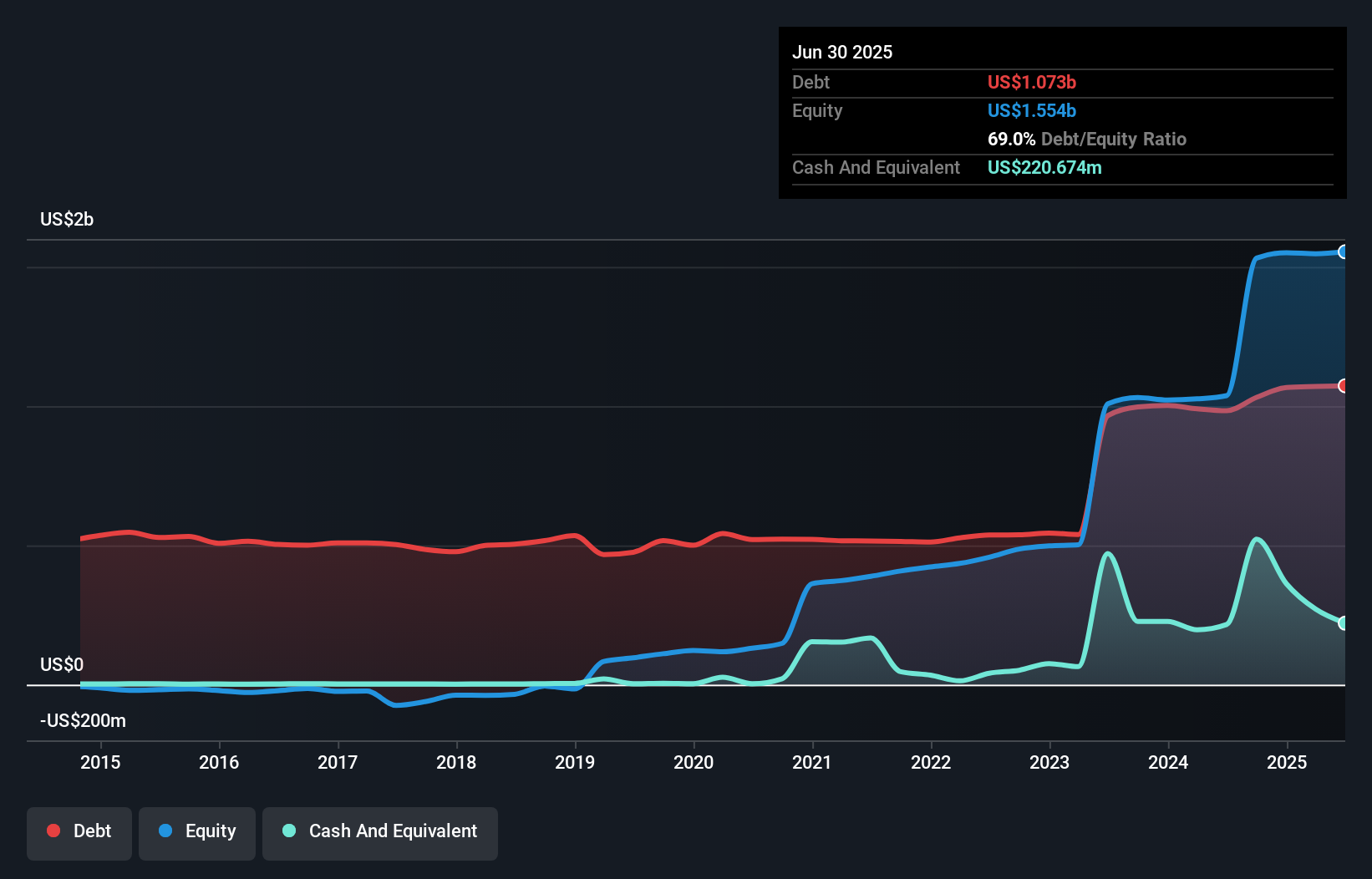
Task: Click the US$220.674m Cash value in the tooltip
Action: click(x=1044, y=167)
